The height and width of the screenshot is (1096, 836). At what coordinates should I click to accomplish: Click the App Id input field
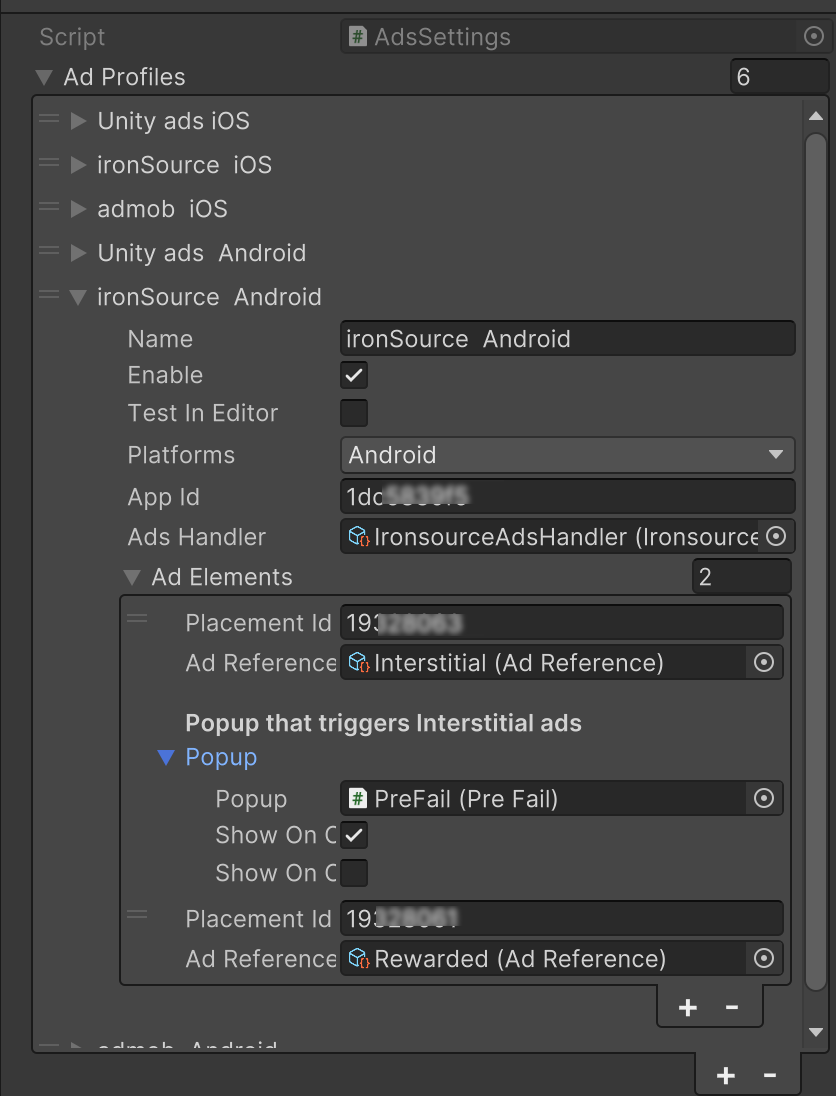click(567, 497)
